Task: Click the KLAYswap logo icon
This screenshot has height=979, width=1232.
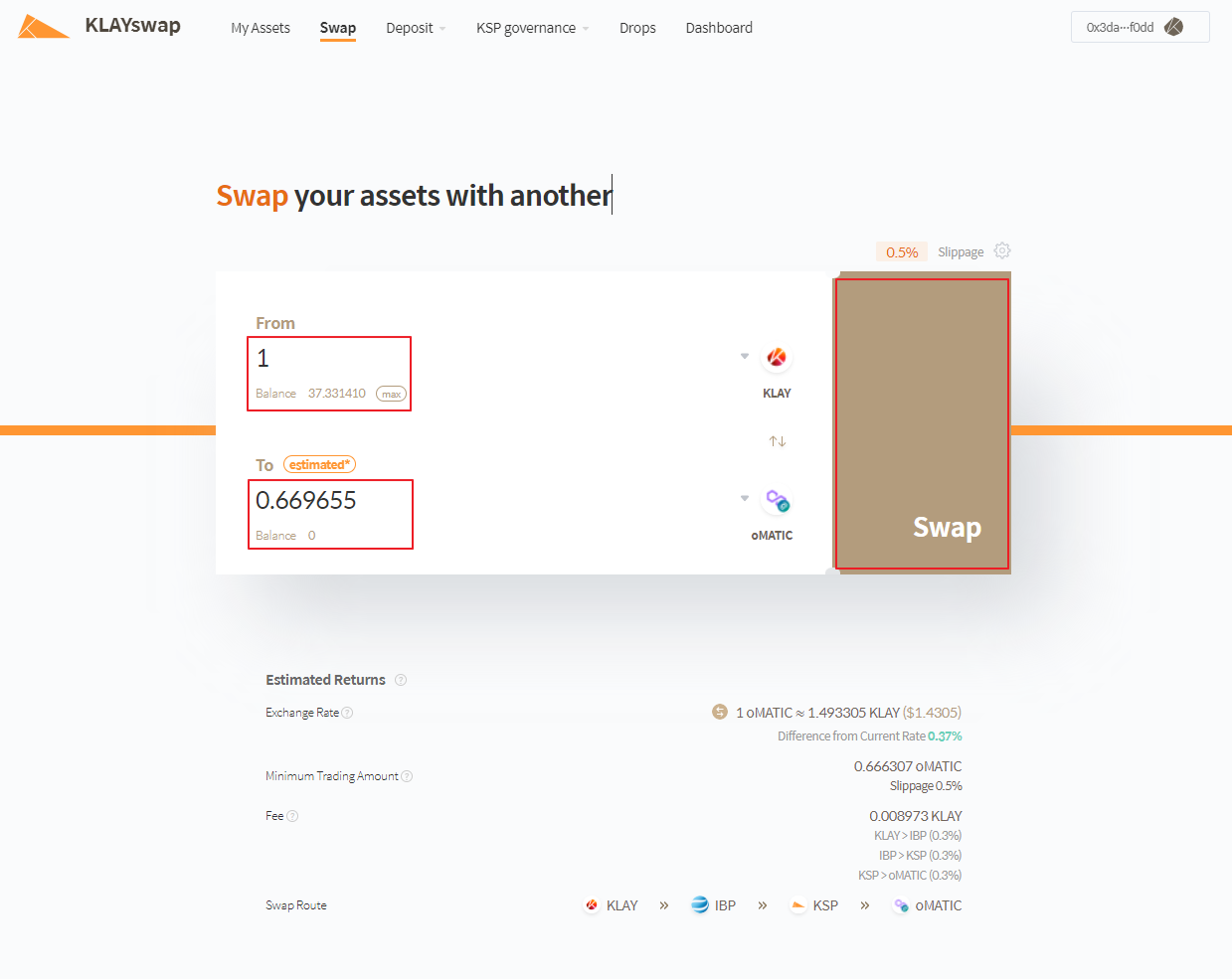Action: [43, 27]
